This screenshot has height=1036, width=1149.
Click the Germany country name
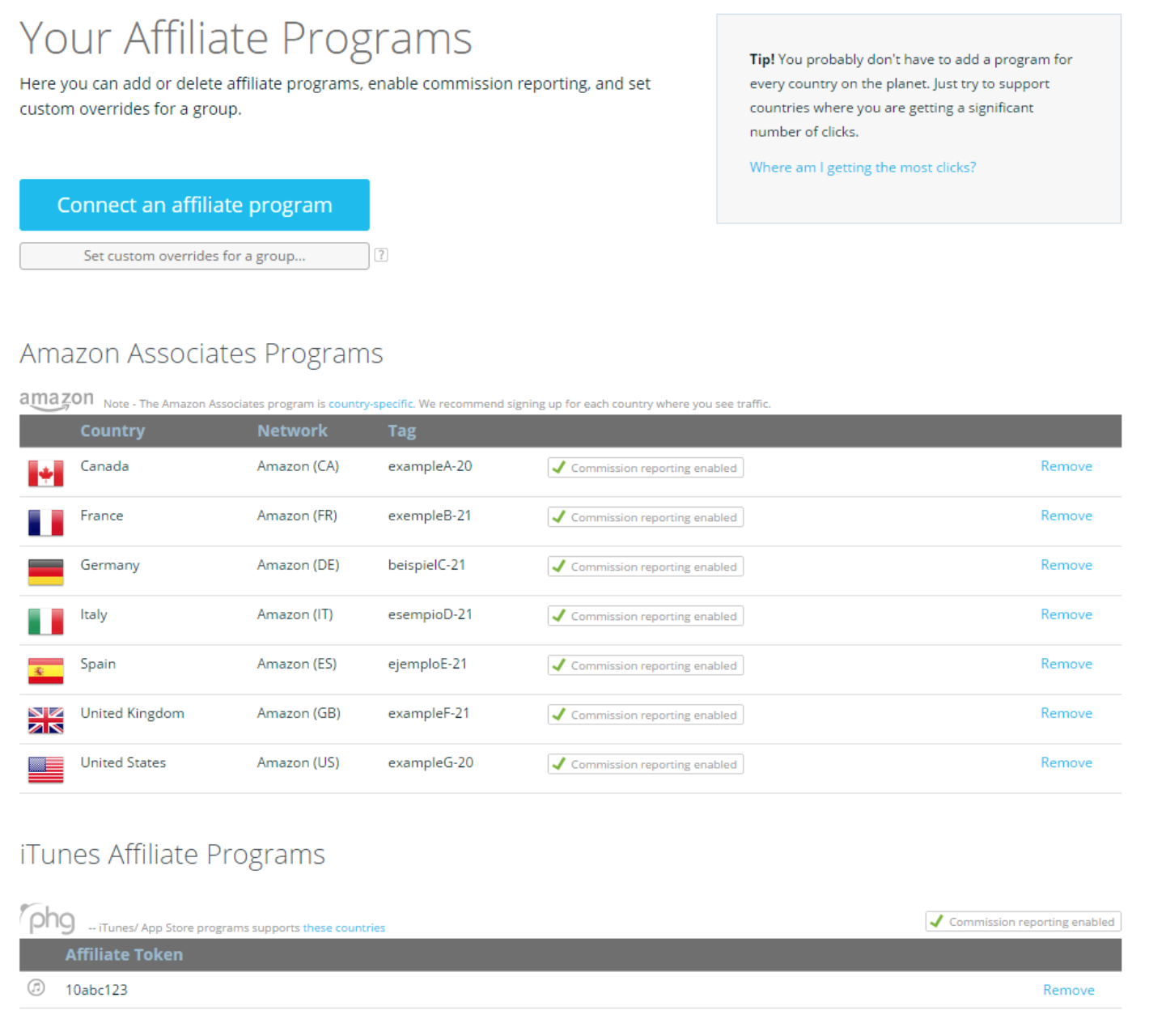click(109, 566)
